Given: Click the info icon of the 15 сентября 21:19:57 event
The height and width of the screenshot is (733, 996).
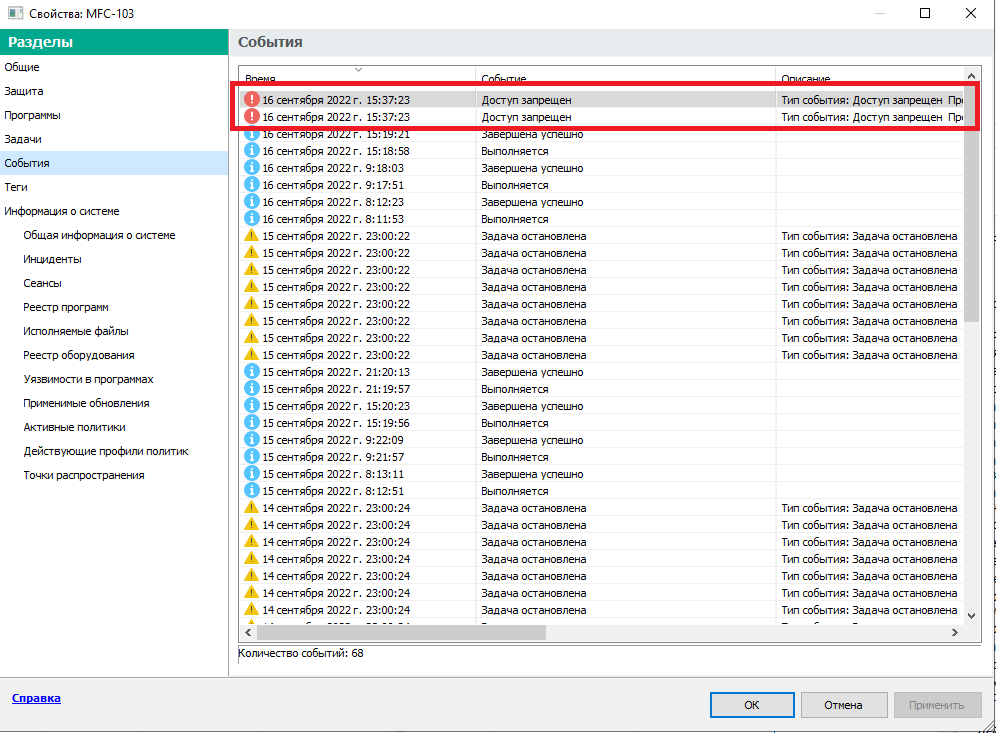Looking at the screenshot, I should tap(252, 389).
